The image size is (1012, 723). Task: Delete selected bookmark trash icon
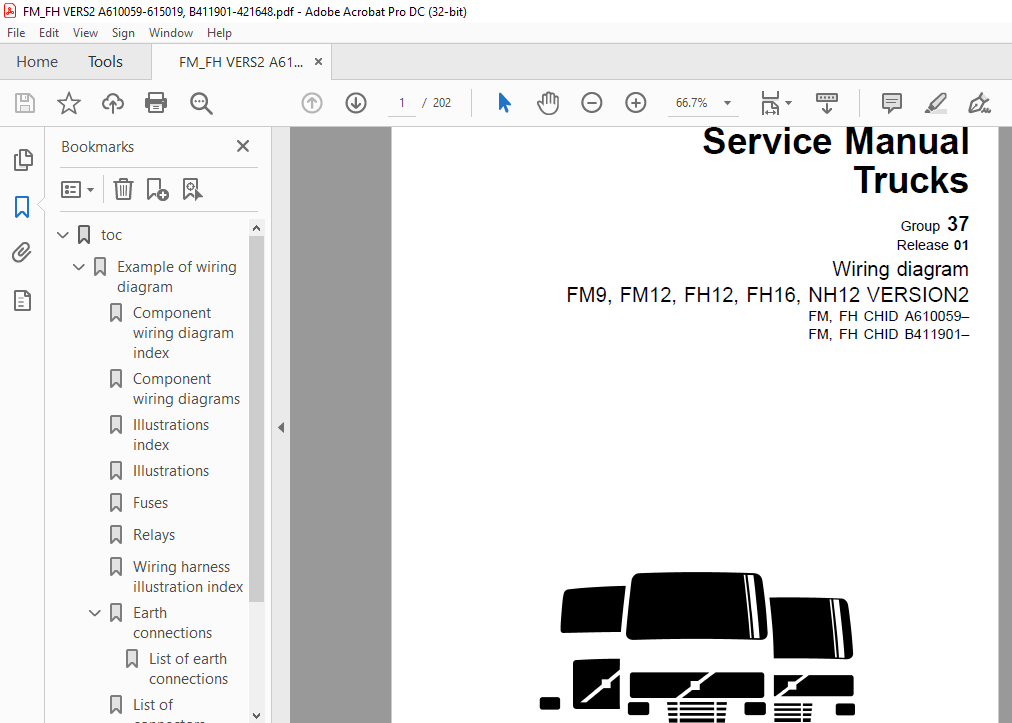coord(123,189)
